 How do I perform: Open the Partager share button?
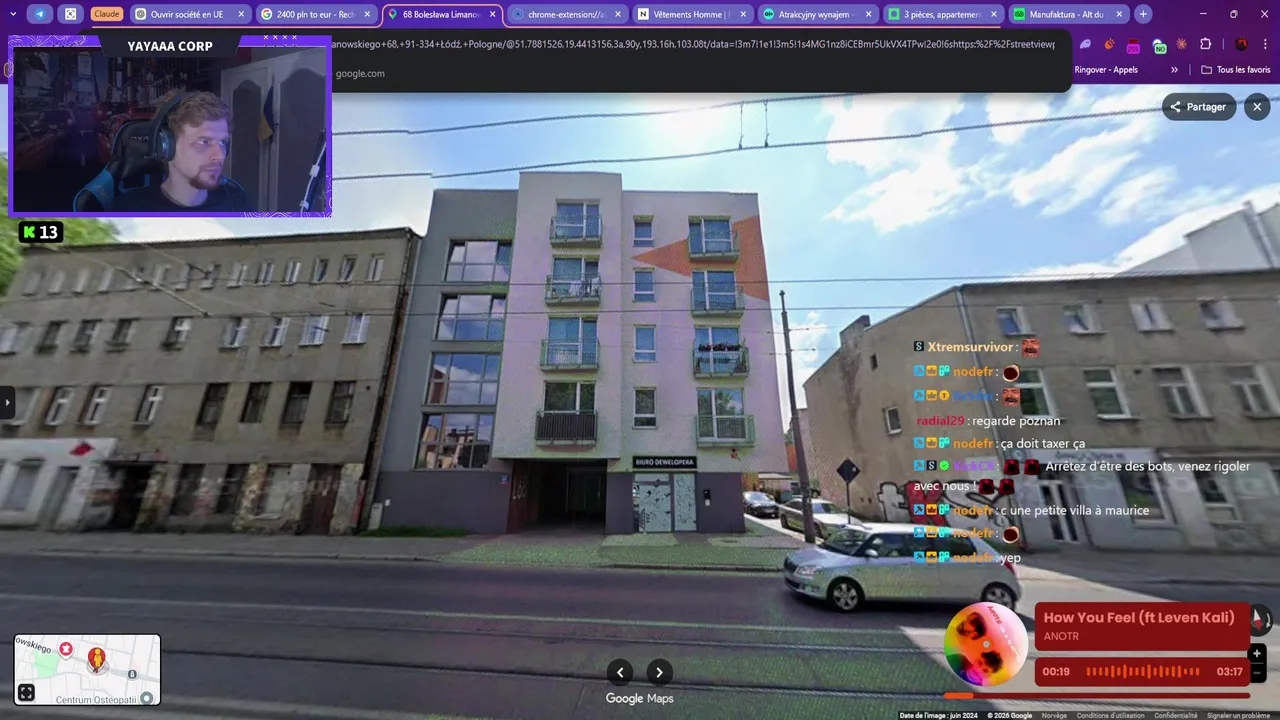1198,107
